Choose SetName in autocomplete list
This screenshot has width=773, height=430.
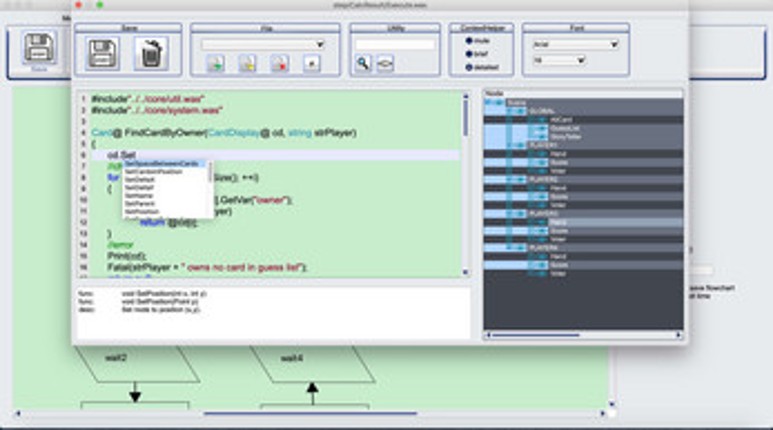tap(139, 195)
